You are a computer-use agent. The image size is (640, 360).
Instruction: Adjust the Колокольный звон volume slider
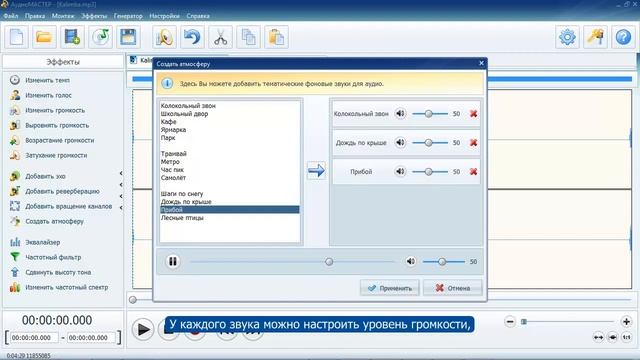pyautogui.click(x=430, y=114)
